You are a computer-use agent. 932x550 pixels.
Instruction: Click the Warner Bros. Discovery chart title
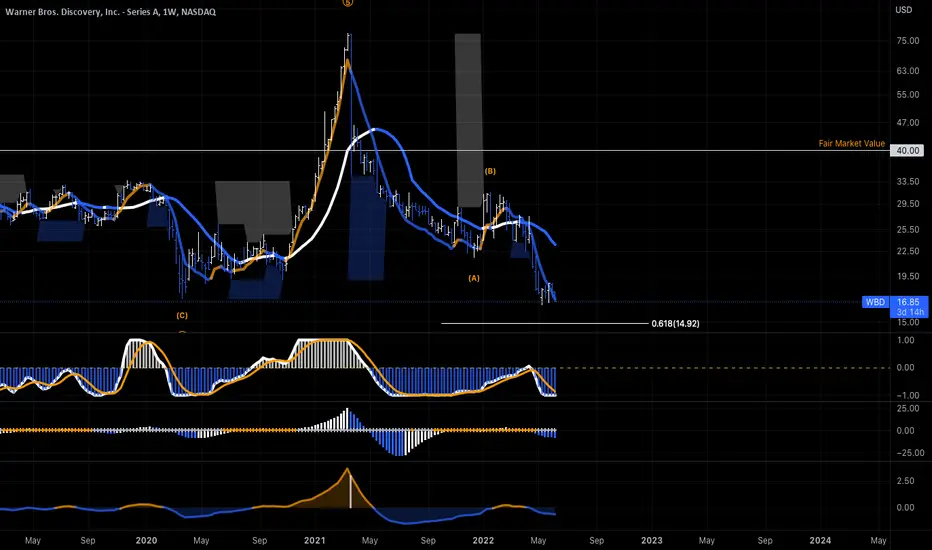click(111, 12)
